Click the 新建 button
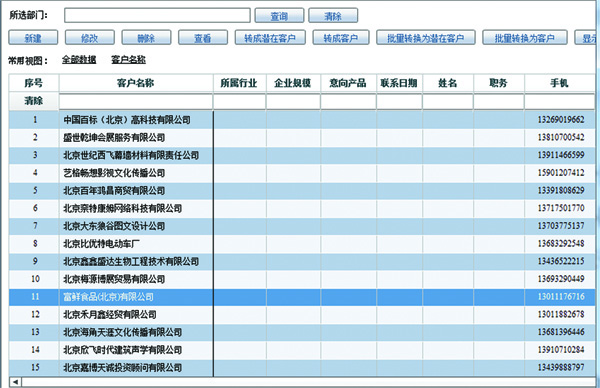The height and width of the screenshot is (388, 600). coord(33,38)
